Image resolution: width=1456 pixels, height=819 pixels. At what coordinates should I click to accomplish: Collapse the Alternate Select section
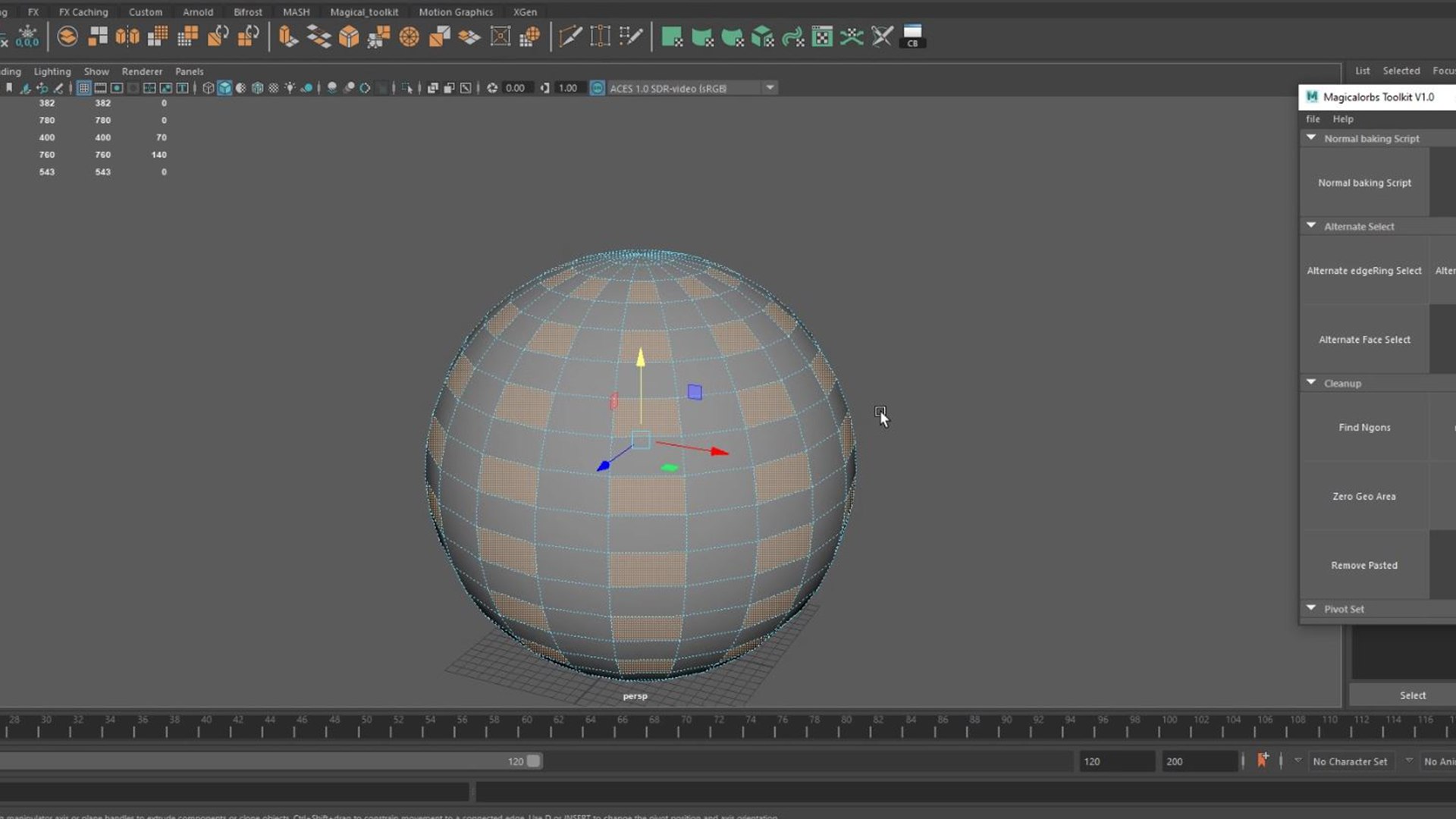coord(1311,226)
